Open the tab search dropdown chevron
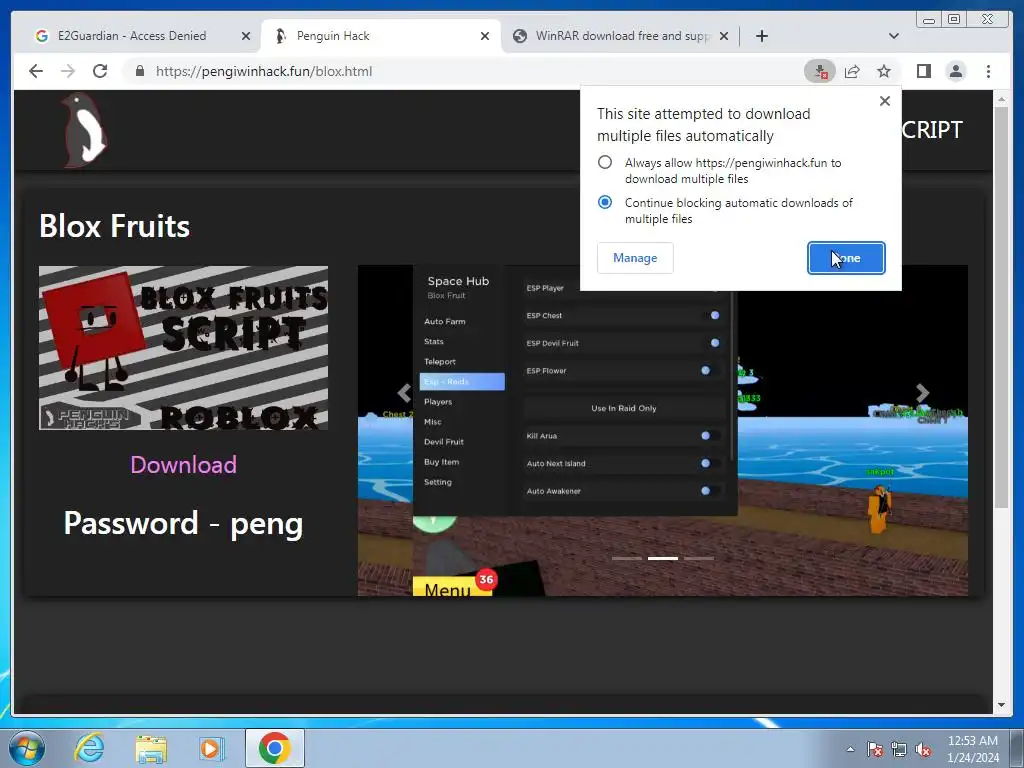Viewport: 1024px width, 768px height. [894, 36]
